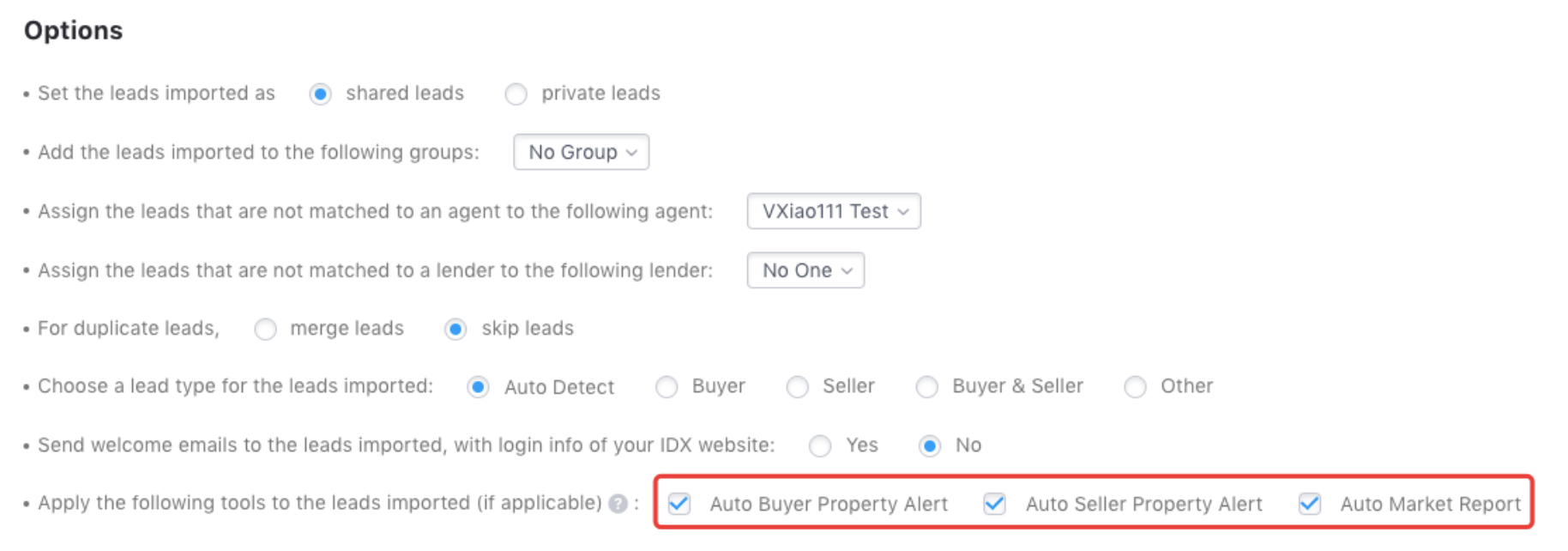The height and width of the screenshot is (551, 1568).
Task: Disable the Auto Market Report checkbox
Action: point(1310,504)
